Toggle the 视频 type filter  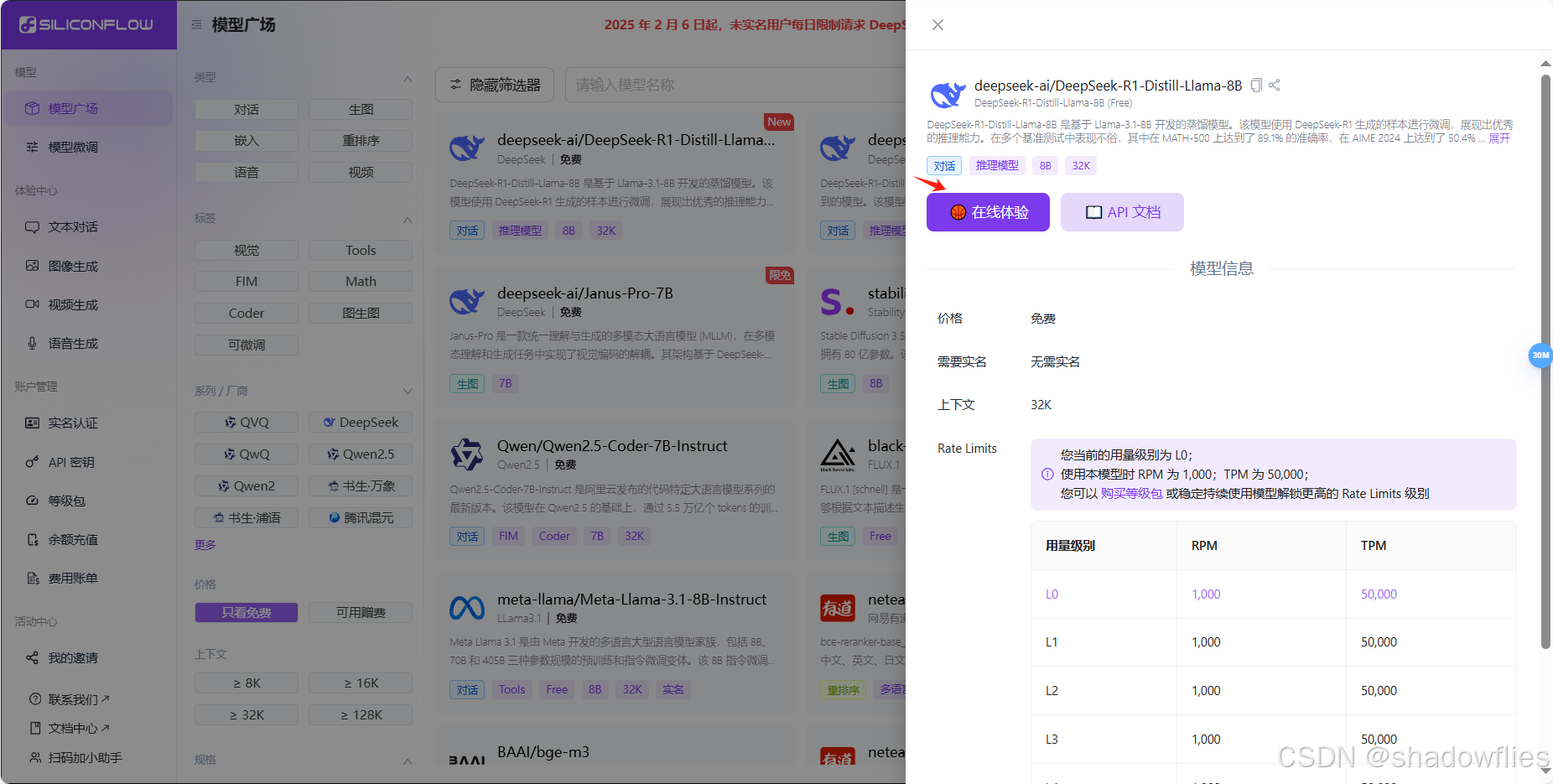(x=361, y=173)
